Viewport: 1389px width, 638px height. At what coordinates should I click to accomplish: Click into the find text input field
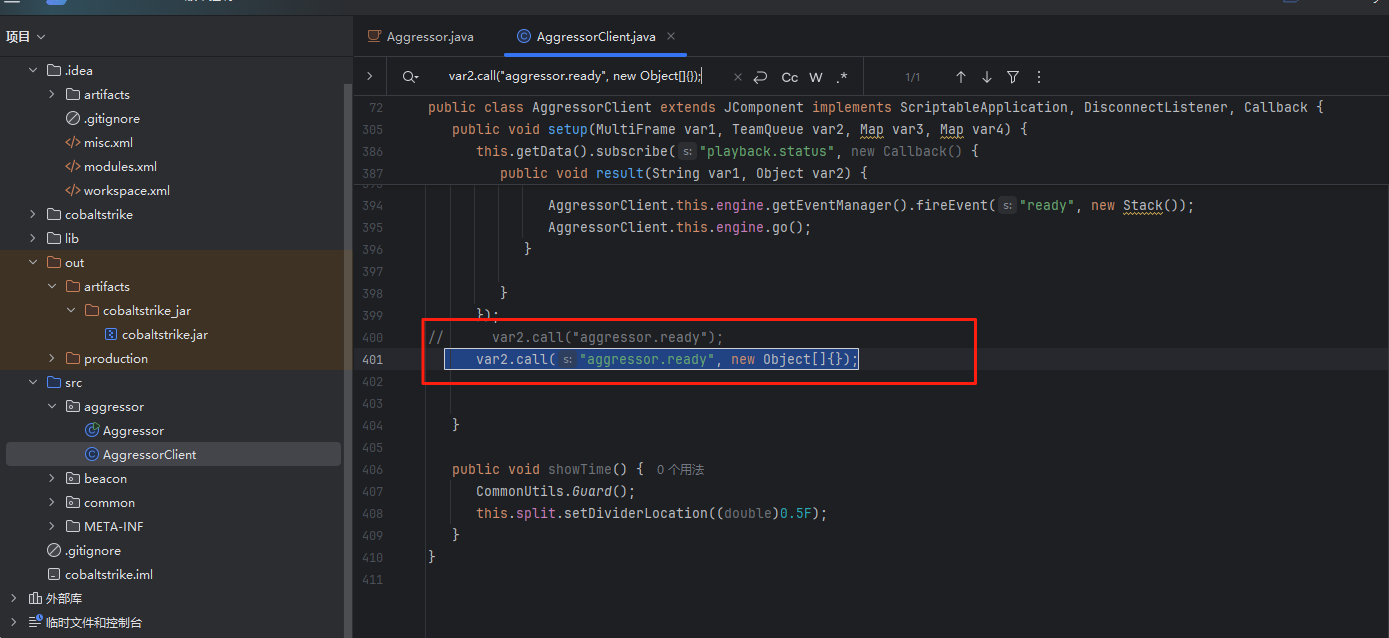[x=575, y=77]
